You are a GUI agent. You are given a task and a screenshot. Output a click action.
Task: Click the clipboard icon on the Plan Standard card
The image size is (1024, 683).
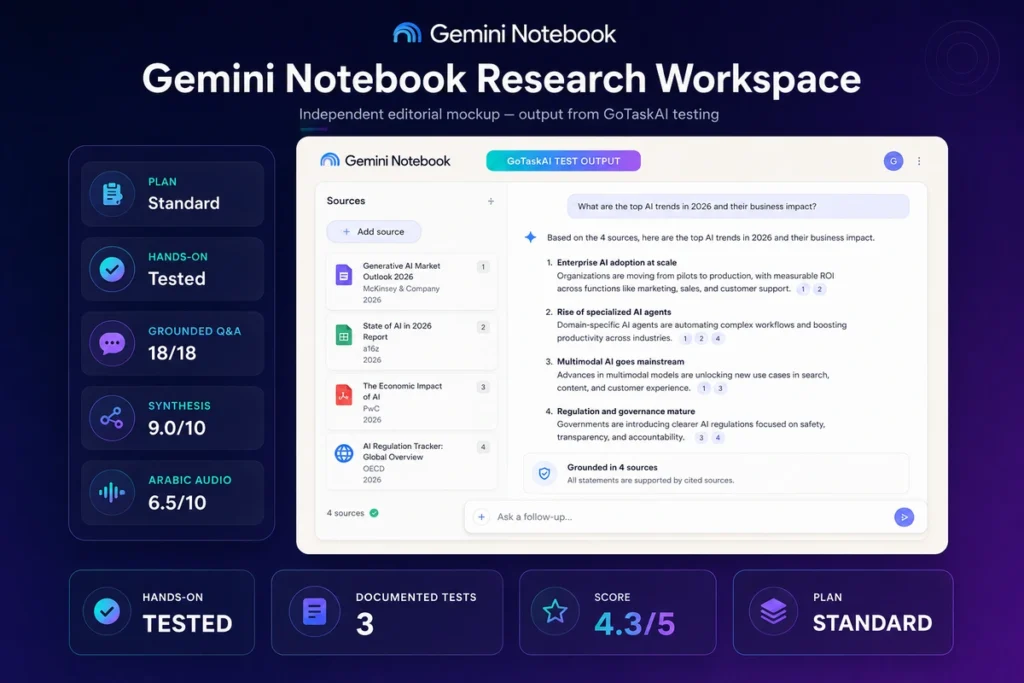click(x=112, y=194)
